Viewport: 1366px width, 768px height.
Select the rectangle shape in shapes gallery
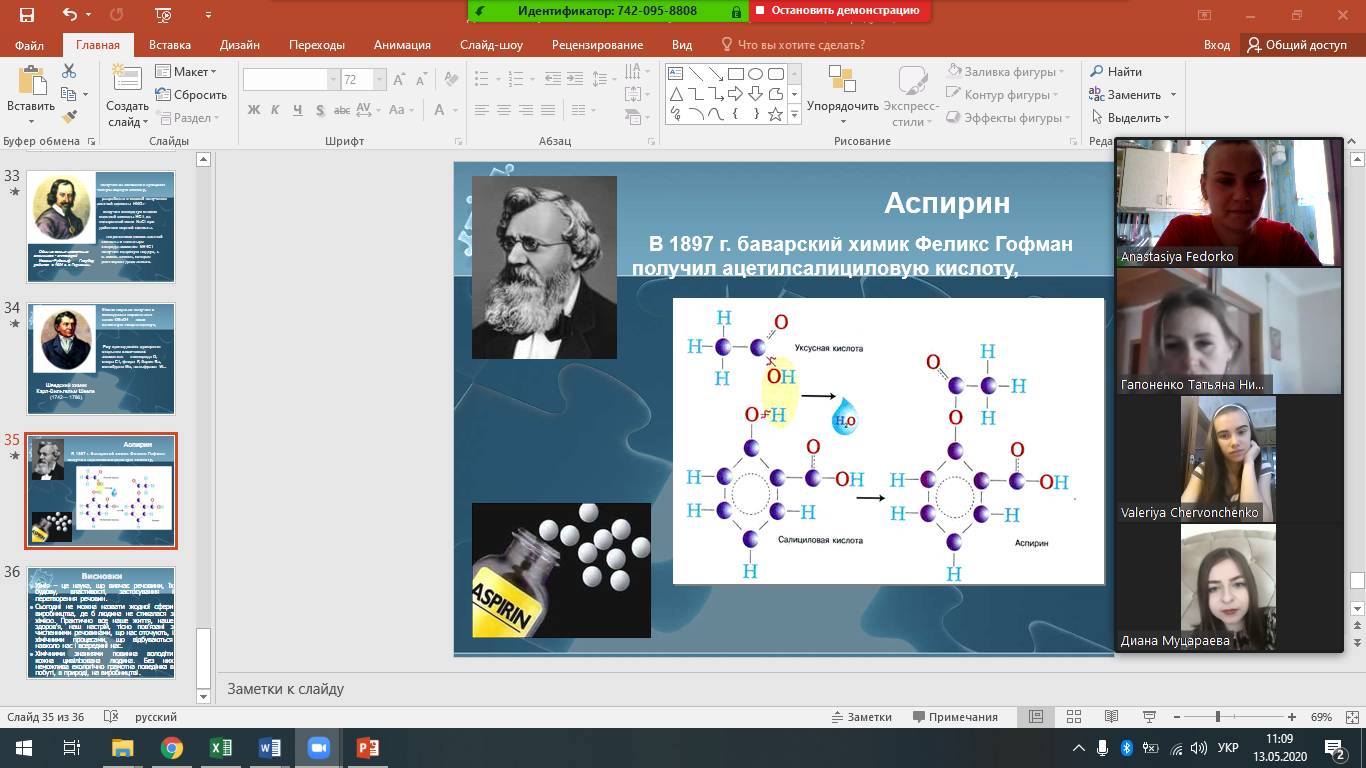(x=735, y=74)
